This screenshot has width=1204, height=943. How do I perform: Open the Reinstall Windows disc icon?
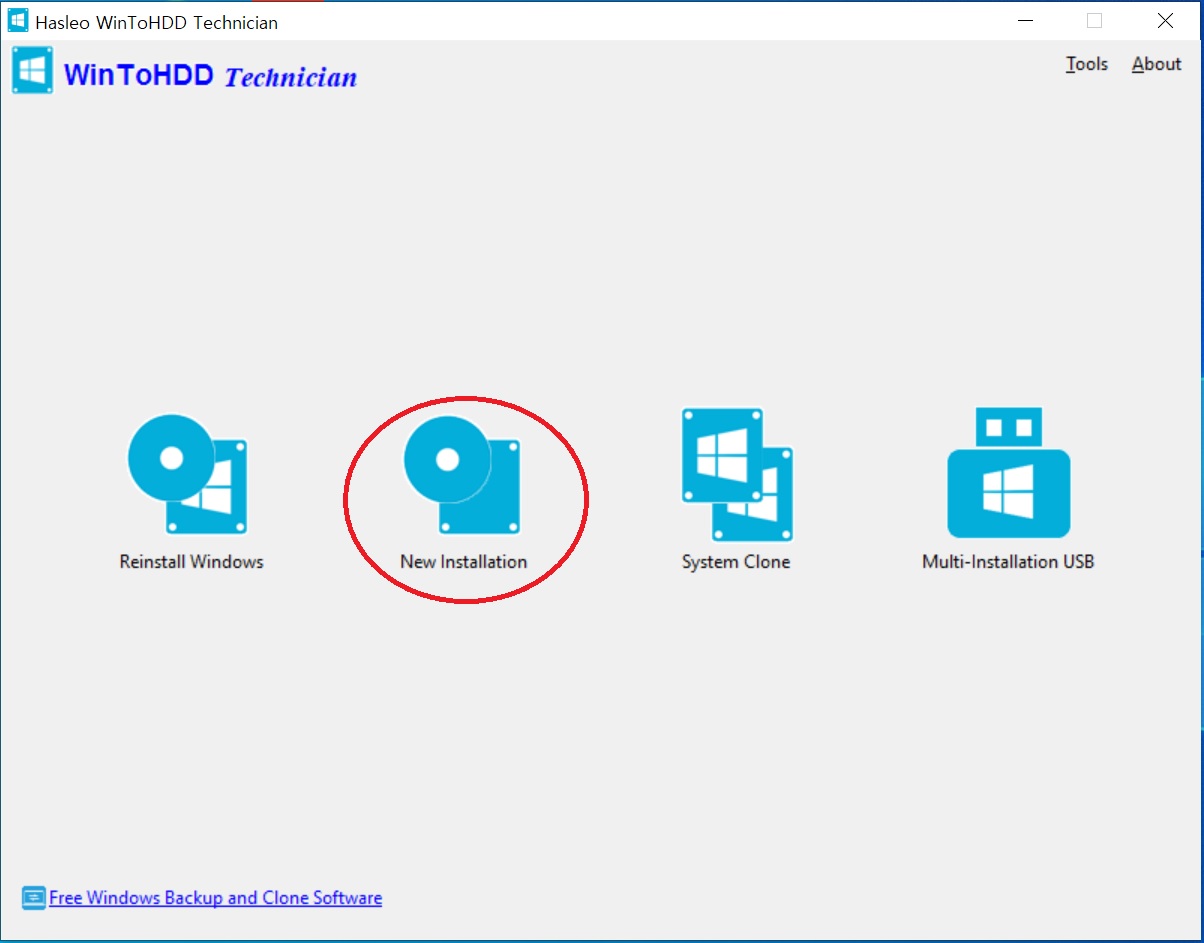187,474
